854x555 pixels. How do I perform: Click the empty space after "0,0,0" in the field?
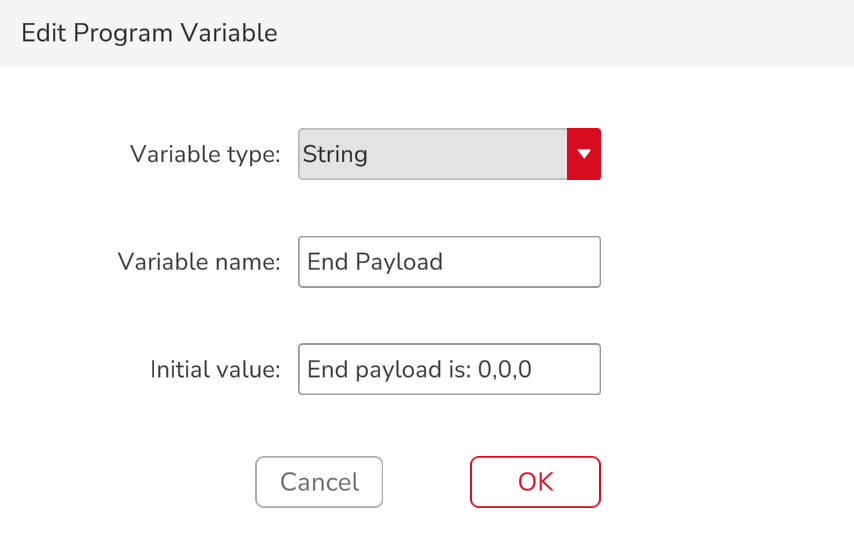[x=565, y=369]
